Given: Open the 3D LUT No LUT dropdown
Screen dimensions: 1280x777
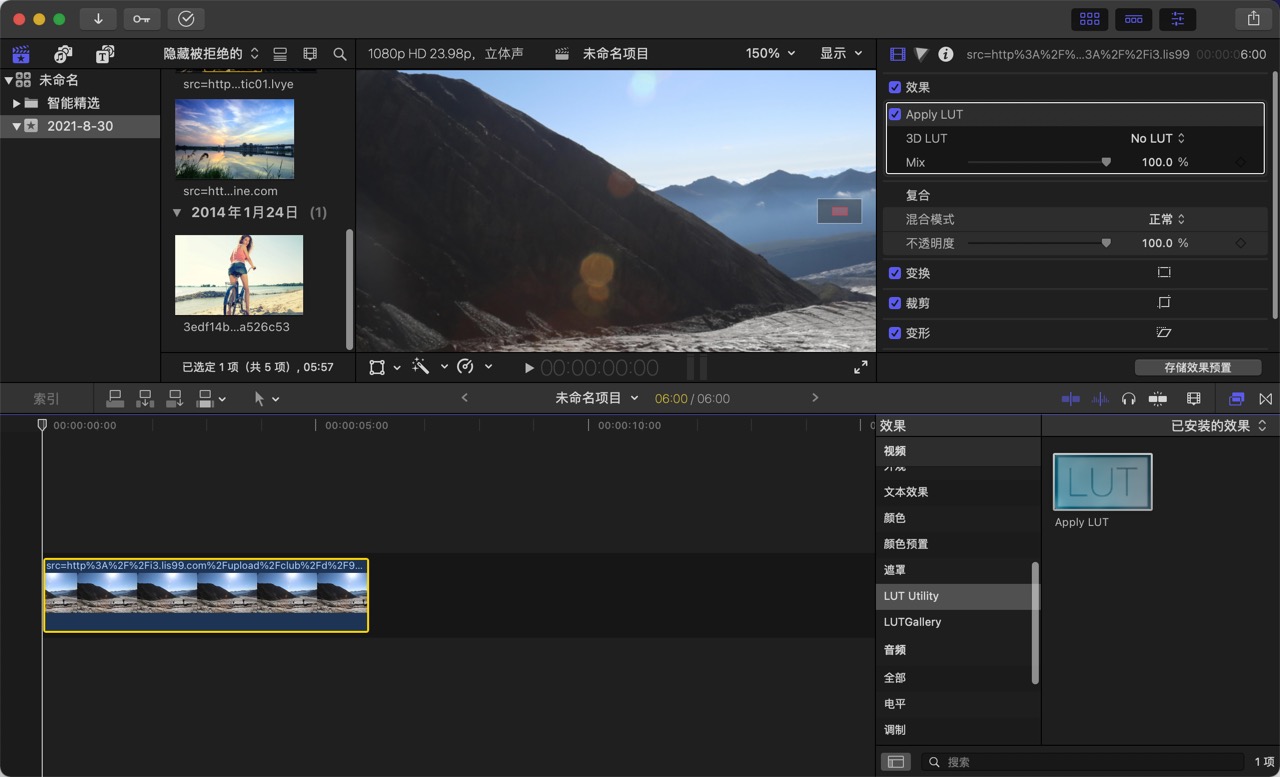Looking at the screenshot, I should click(x=1158, y=139).
